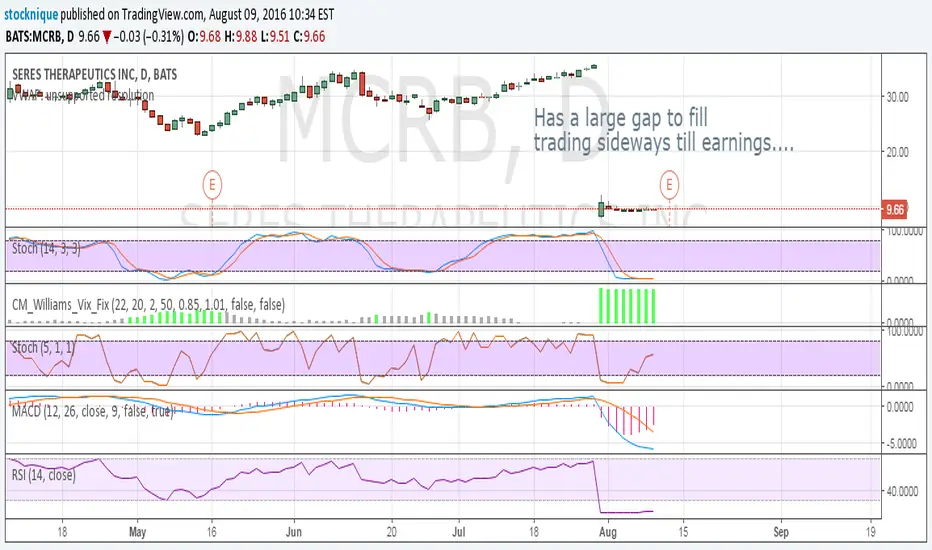The width and height of the screenshot is (932, 550).
Task: Click the BATS:MCRB, D symbol text
Action: (39, 37)
